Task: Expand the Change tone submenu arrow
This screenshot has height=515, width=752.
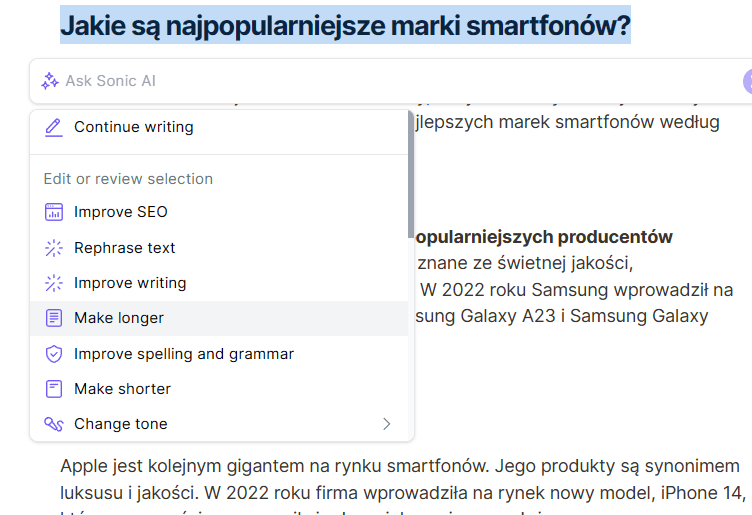Action: [x=387, y=424]
